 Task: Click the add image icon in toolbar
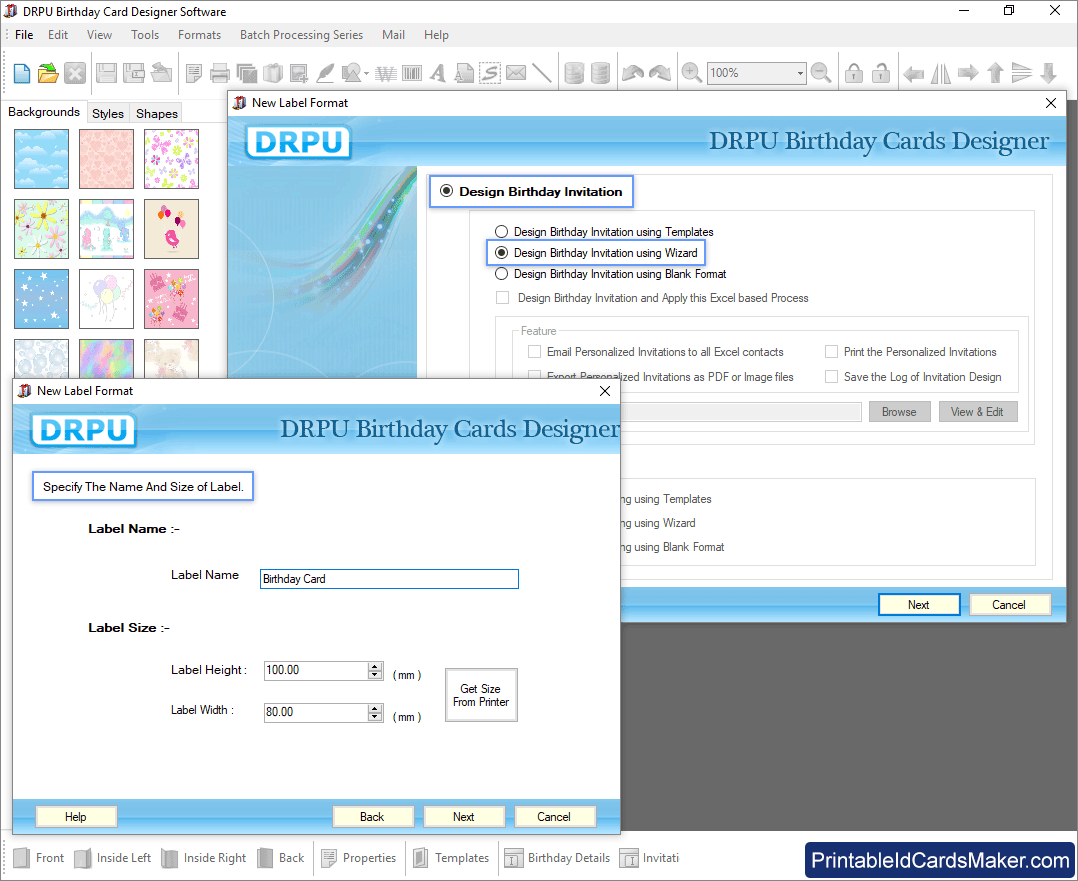(299, 73)
